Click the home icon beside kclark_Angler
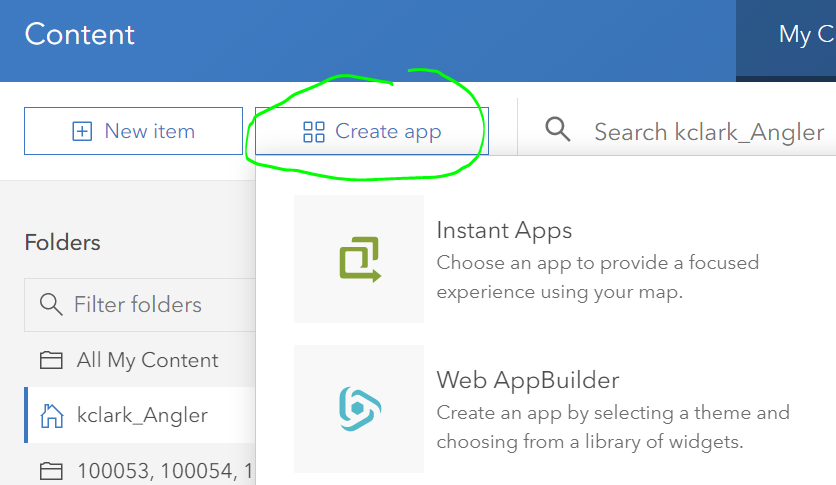836x485 pixels. click(51, 415)
